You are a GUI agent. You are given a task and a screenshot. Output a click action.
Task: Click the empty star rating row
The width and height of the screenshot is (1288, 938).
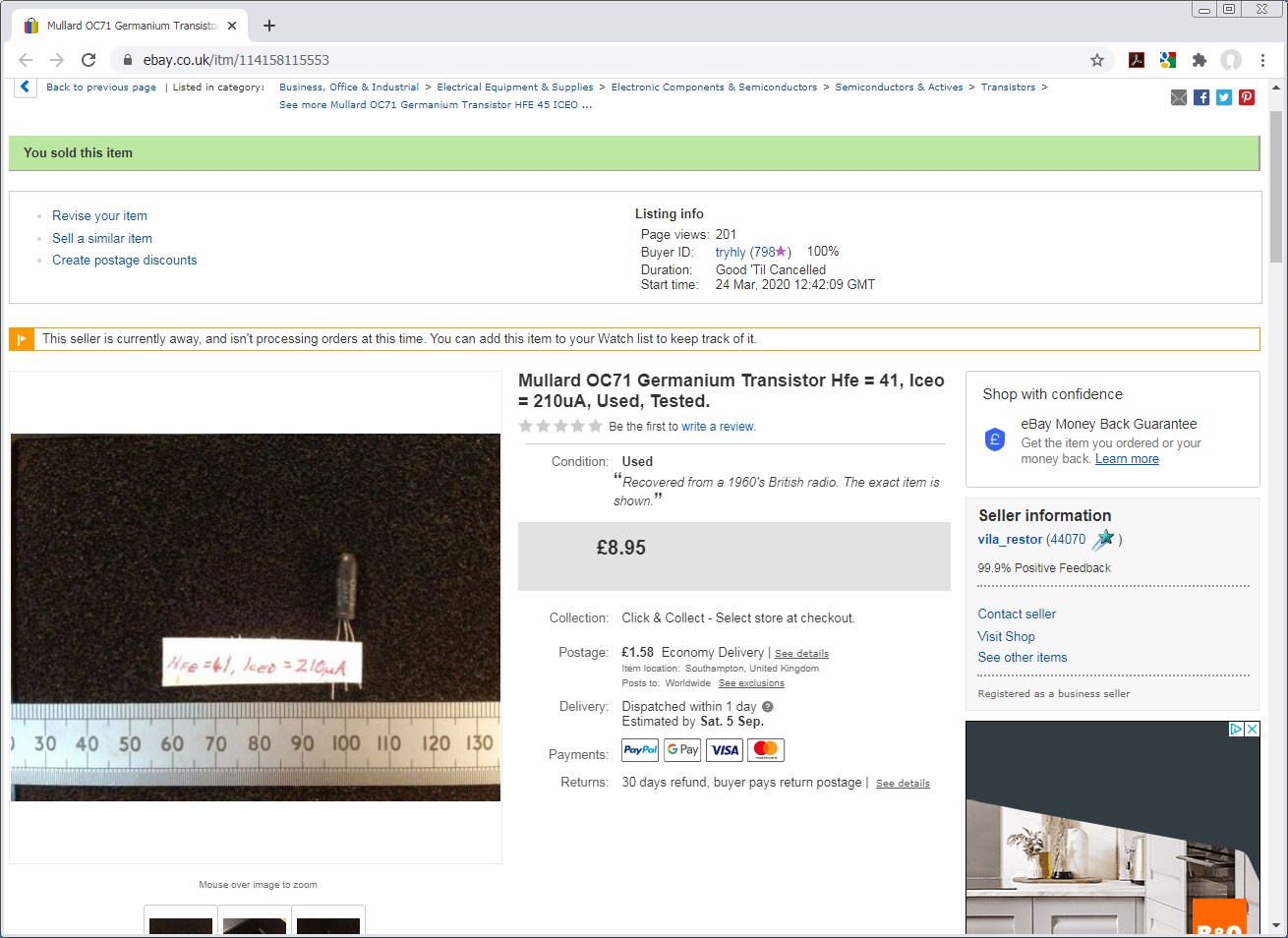coord(560,427)
